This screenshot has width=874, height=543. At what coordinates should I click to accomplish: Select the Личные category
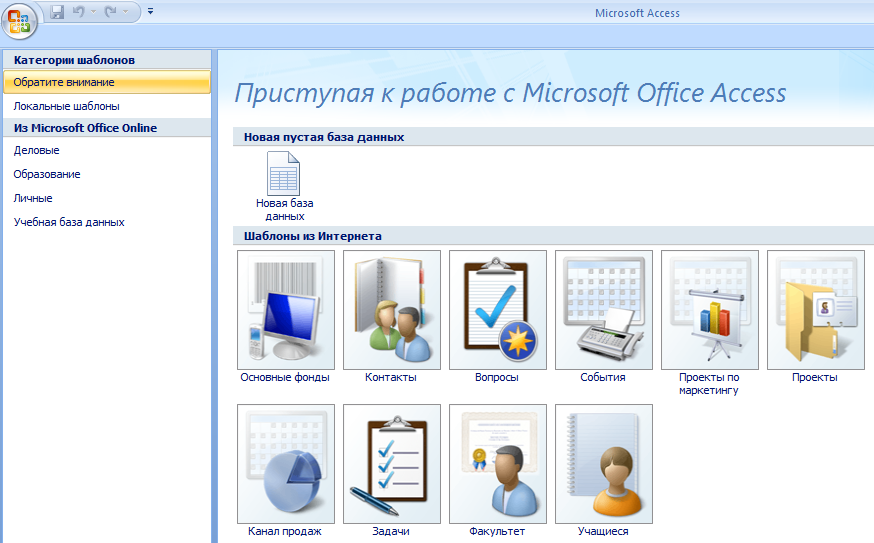click(106, 198)
